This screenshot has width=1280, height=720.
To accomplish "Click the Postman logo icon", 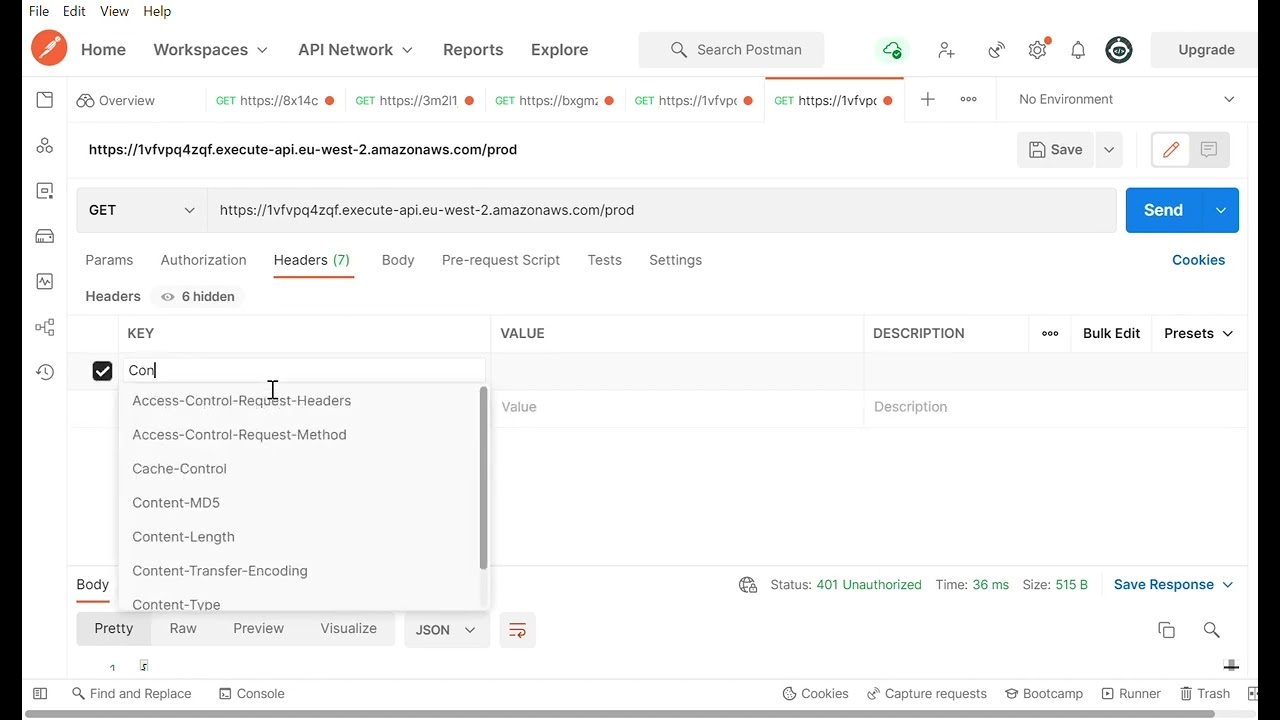I will [x=49, y=49].
